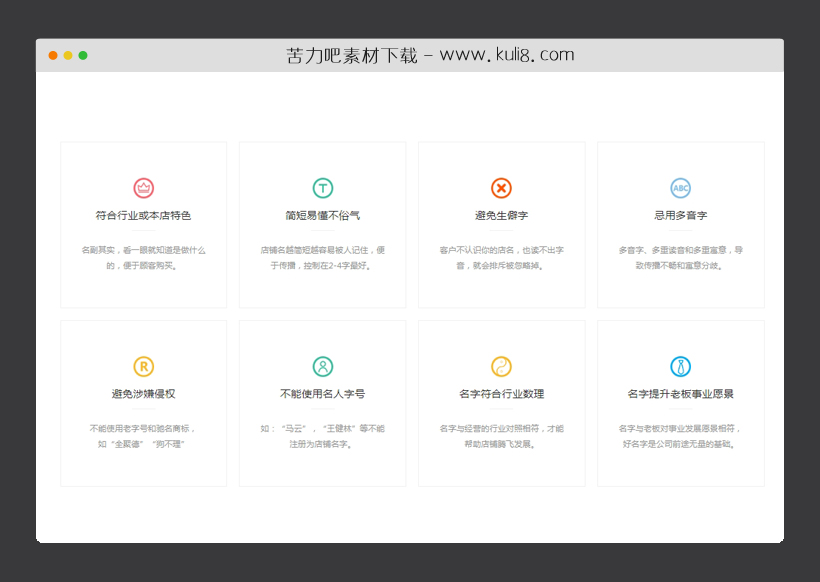Click the blue ABC icon above 忌用多音字
820x582 pixels.
pos(680,187)
